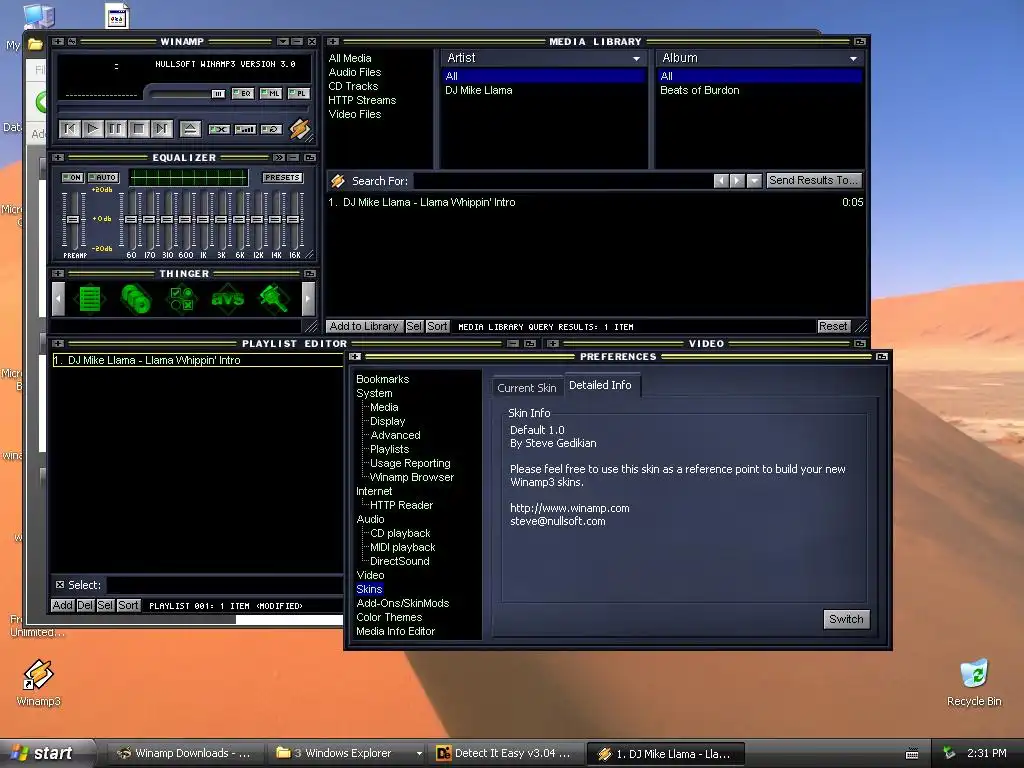The height and width of the screenshot is (768, 1024).
Task: Toggle repeat mode in the main player
Action: tap(271, 129)
